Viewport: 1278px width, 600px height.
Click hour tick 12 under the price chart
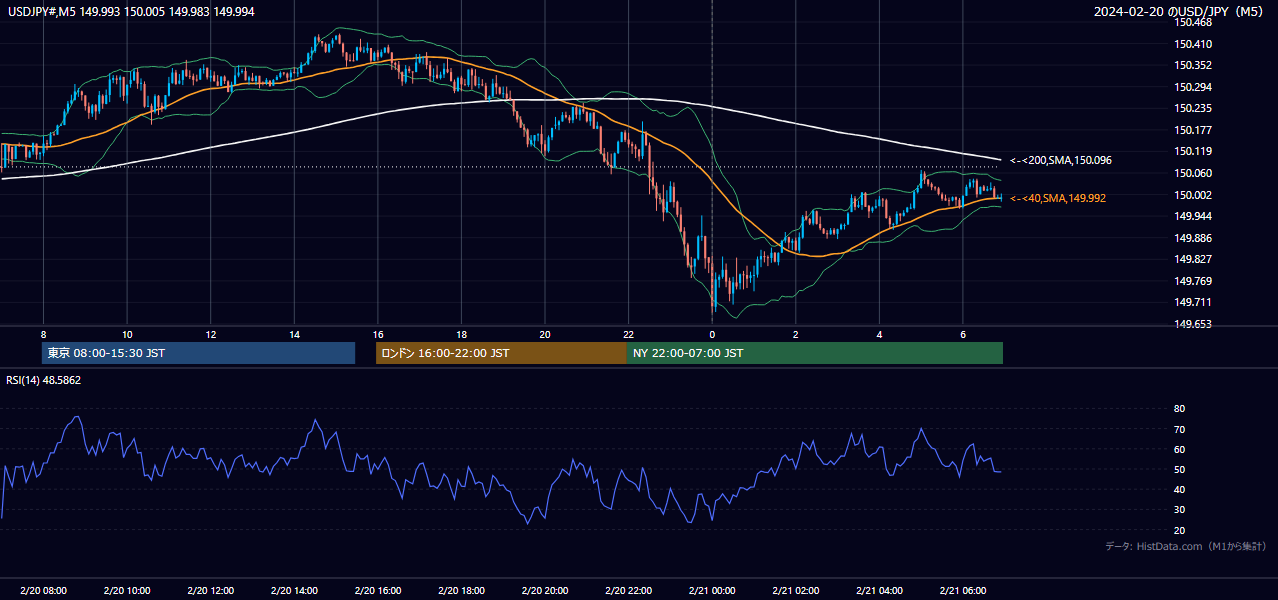pos(211,334)
